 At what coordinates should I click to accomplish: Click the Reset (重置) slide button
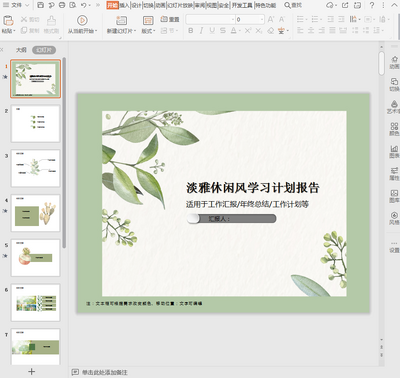click(170, 19)
